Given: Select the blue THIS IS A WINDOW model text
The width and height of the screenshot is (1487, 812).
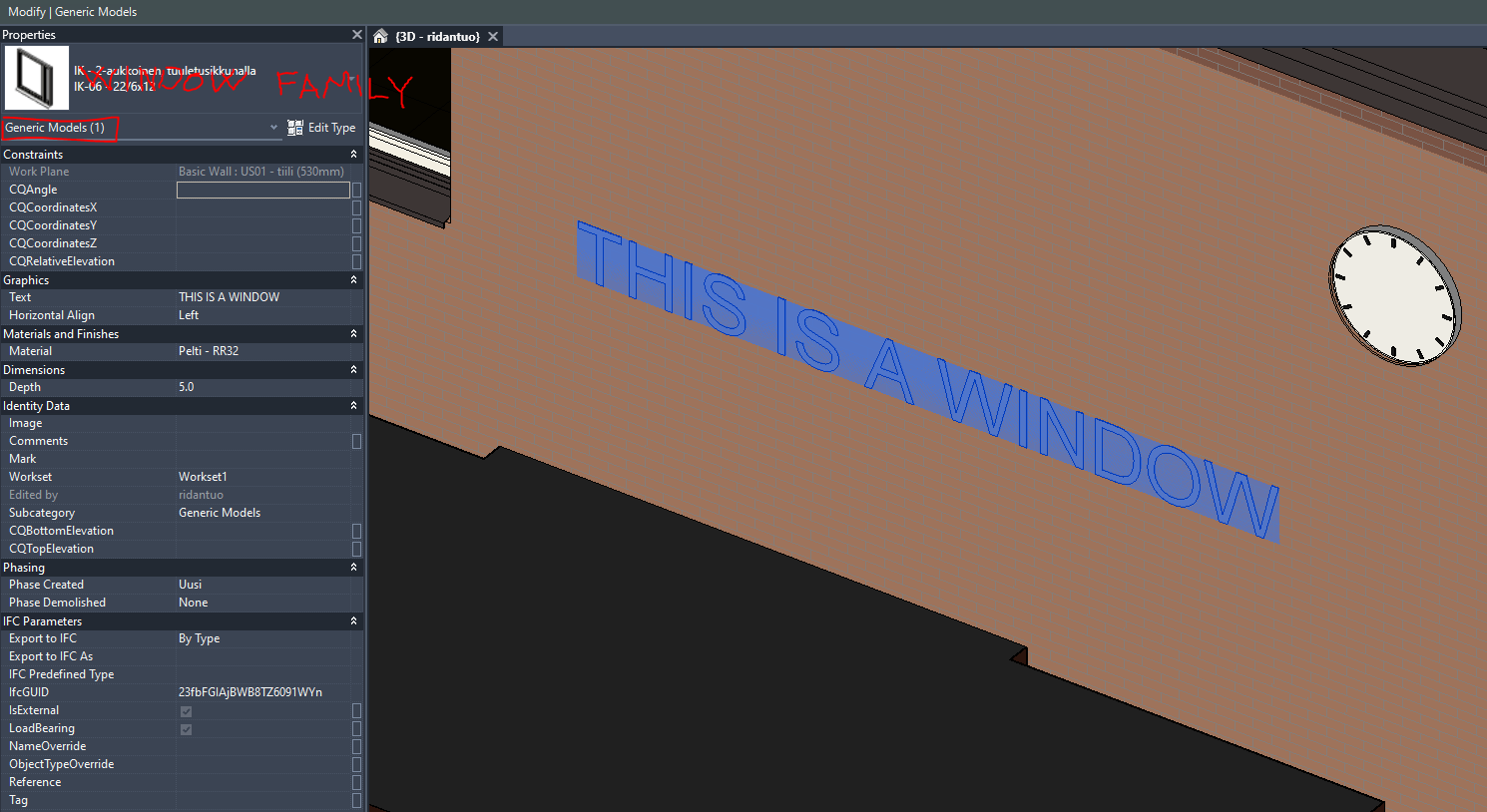Looking at the screenshot, I should (927, 381).
